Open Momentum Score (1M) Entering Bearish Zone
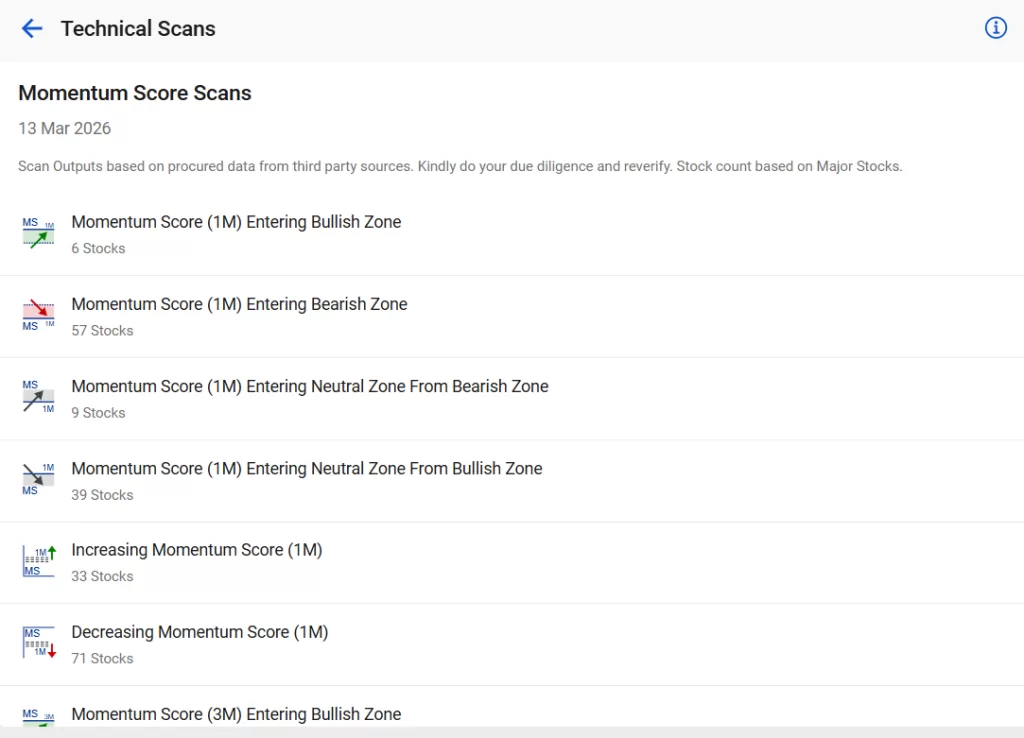This screenshot has width=1024, height=738. point(239,304)
